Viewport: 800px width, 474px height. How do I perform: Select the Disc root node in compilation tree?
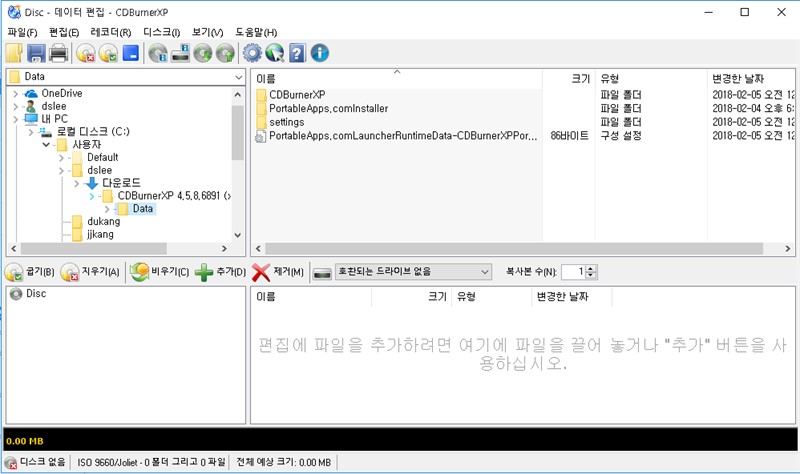36,294
